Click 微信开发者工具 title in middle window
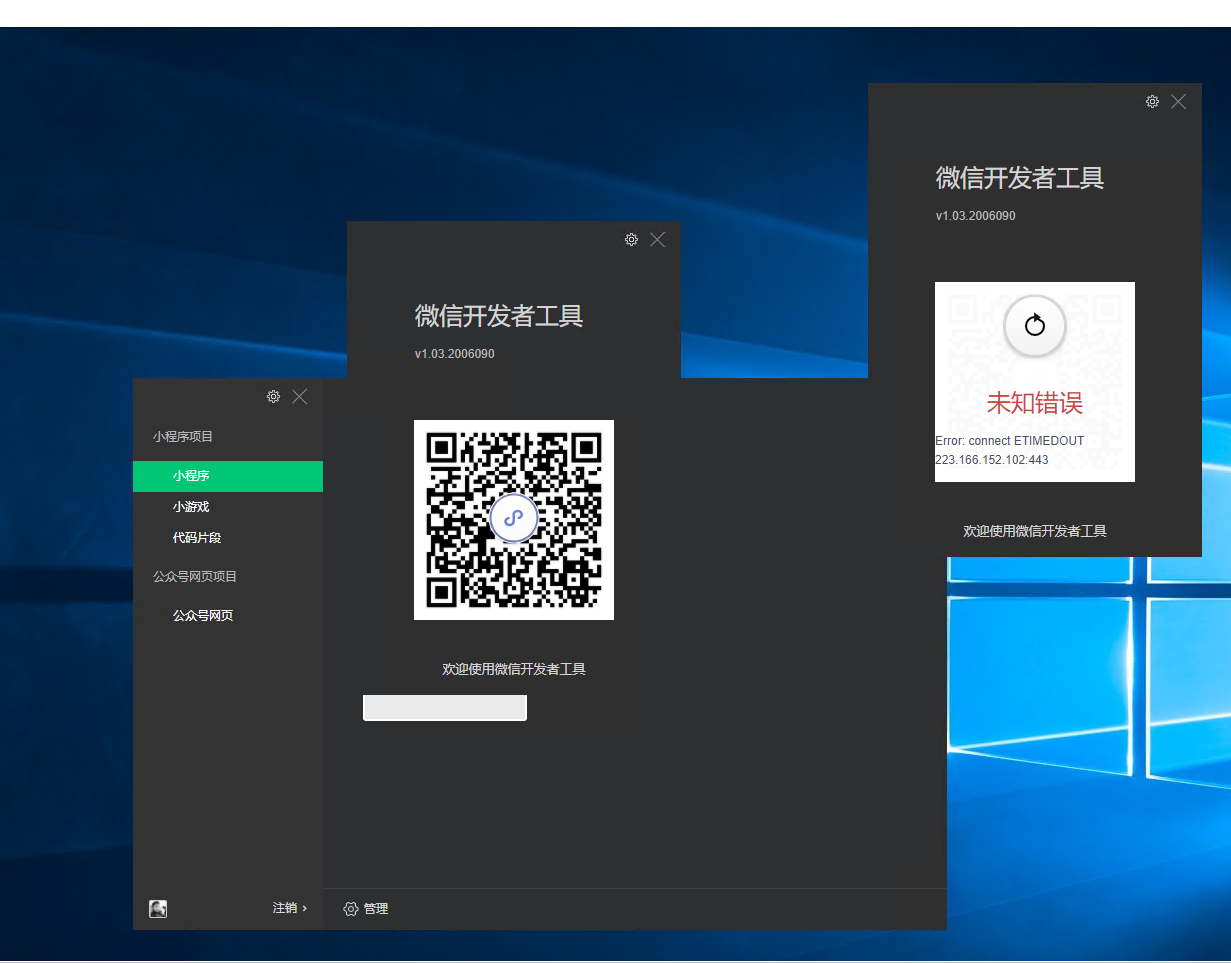The height and width of the screenshot is (963, 1231). click(x=499, y=317)
